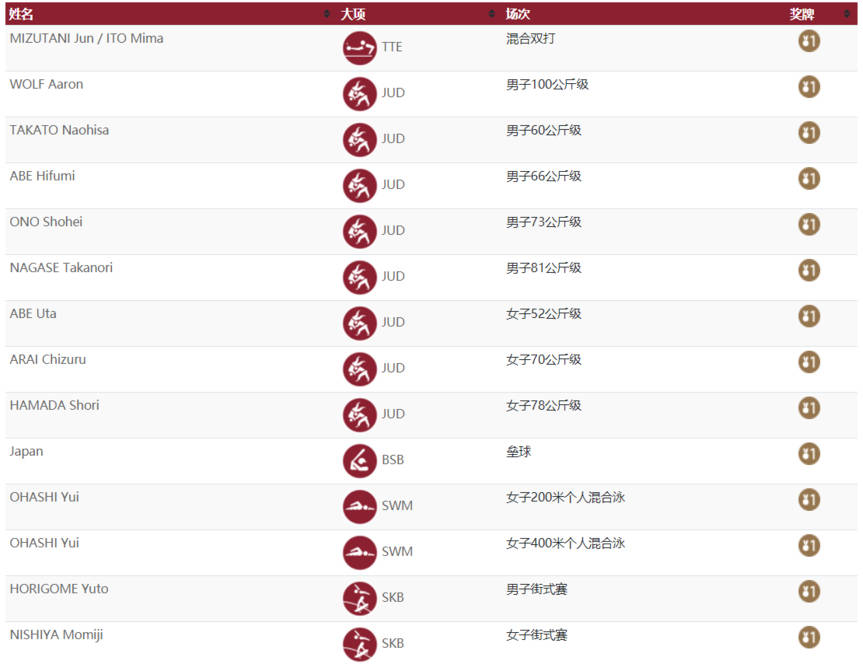This screenshot has width=863, height=666.
Task: Click gold medal icon for ABE Hifumi
Action: pos(809,178)
